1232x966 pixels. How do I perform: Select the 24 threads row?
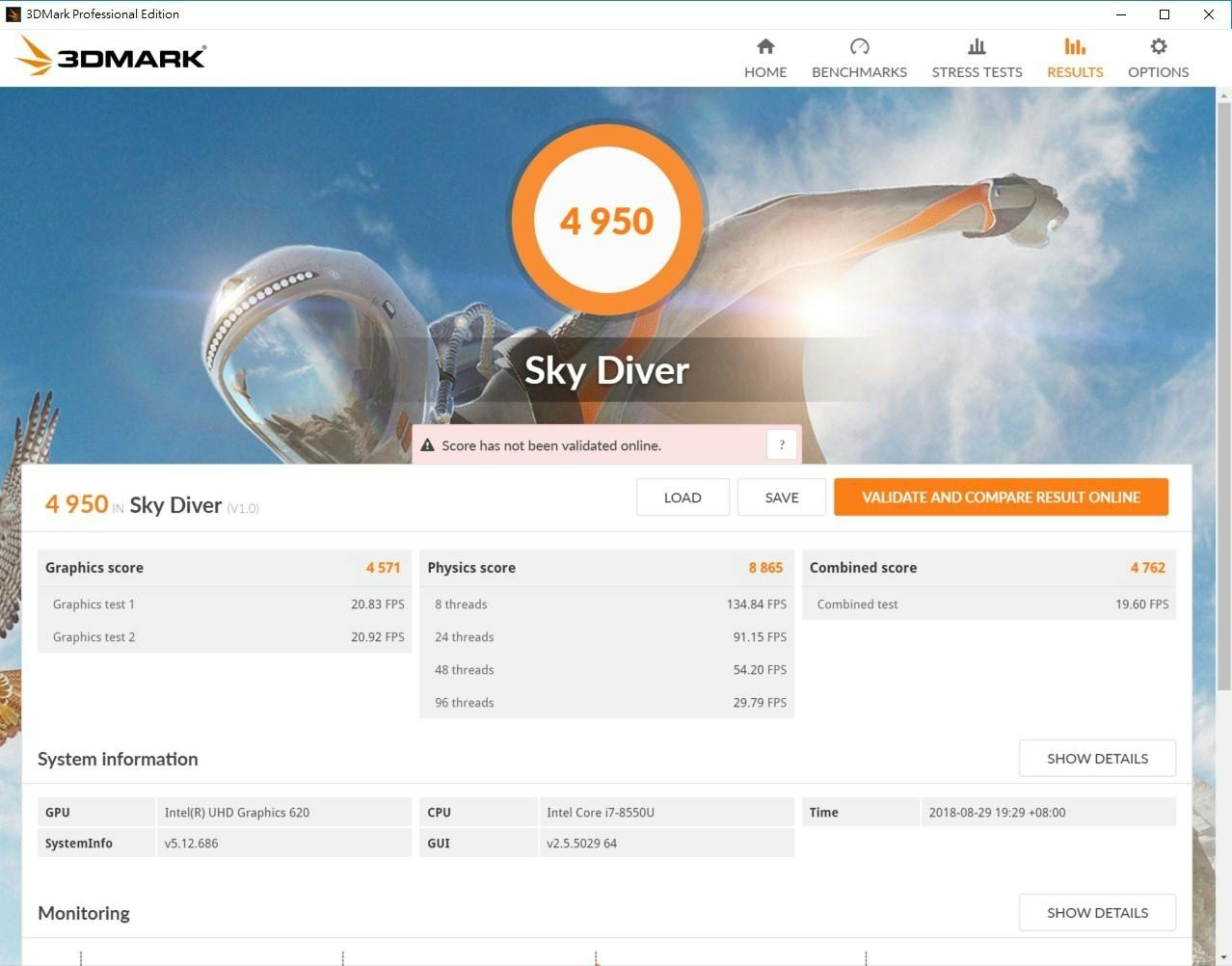607,637
